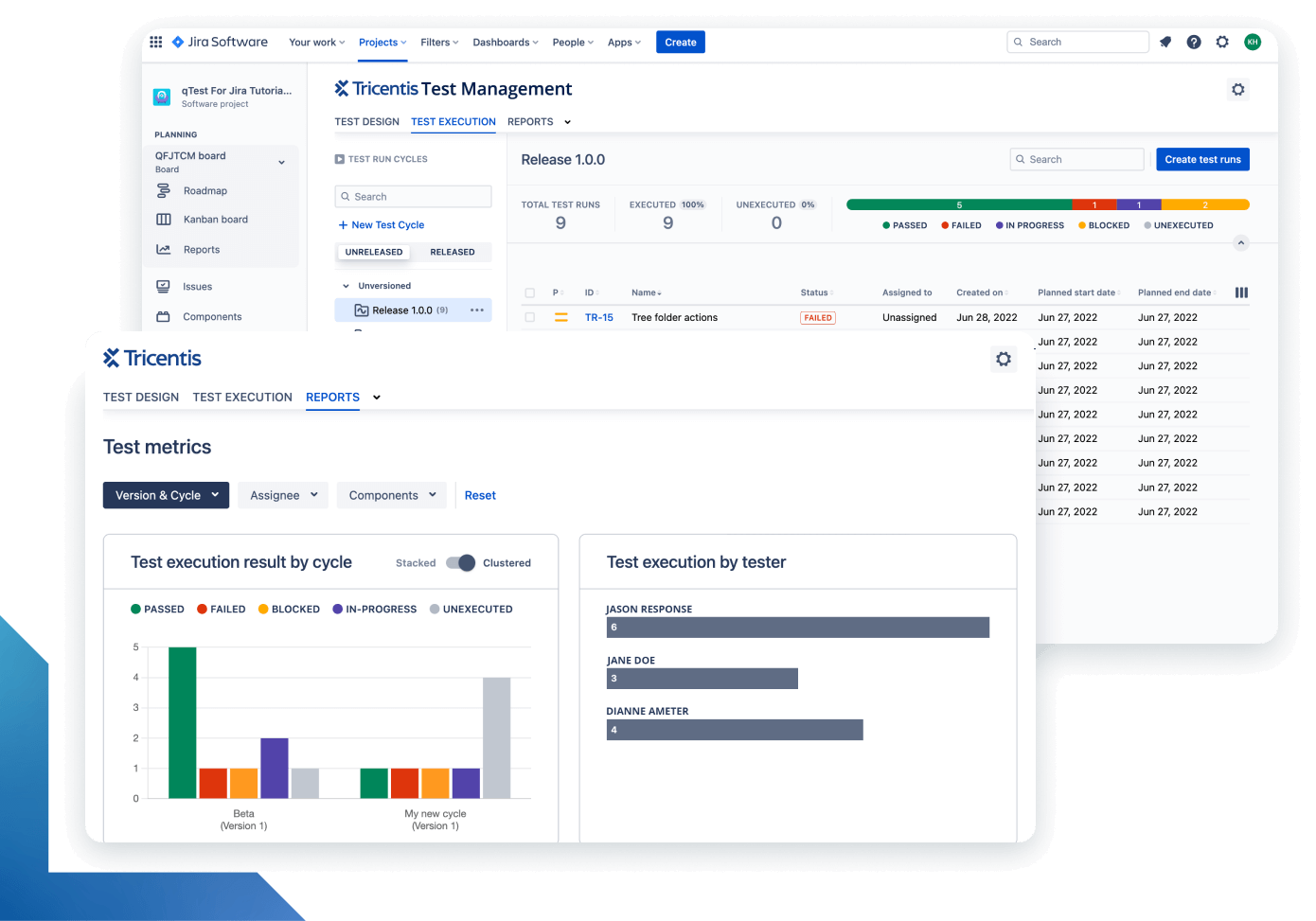Screen dimensions: 1316x921
Task: Open the Jira app switcher grid icon
Action: click(156, 42)
